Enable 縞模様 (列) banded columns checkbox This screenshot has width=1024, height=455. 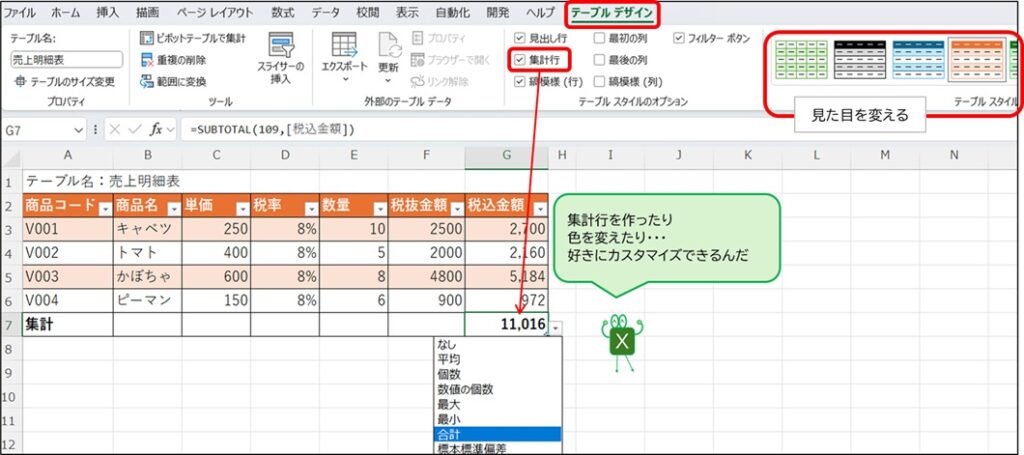click(x=600, y=82)
